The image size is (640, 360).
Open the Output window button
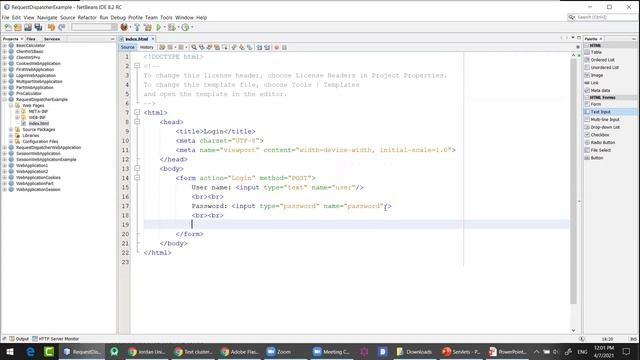[19, 339]
